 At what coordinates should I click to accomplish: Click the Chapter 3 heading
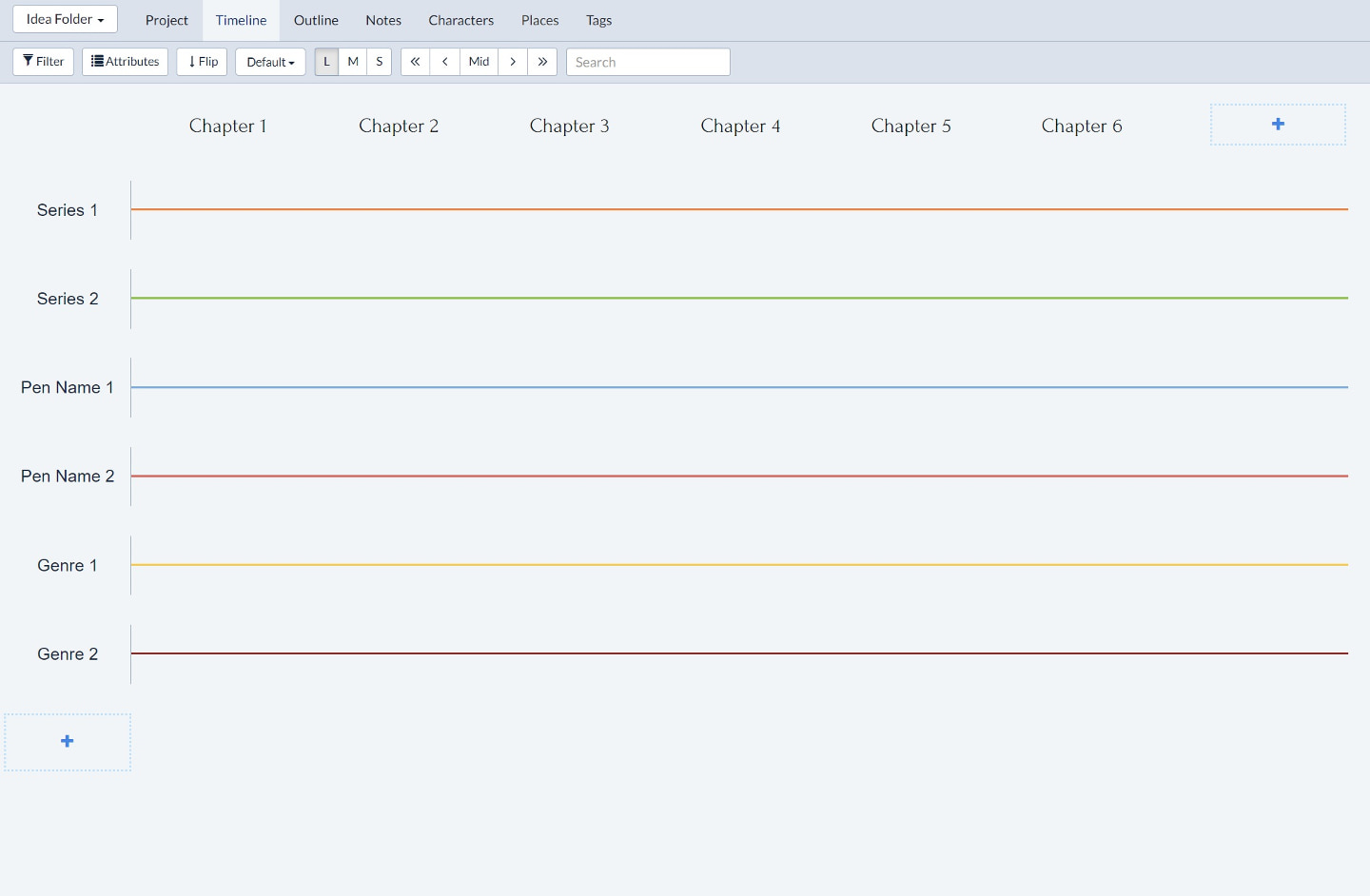point(569,126)
